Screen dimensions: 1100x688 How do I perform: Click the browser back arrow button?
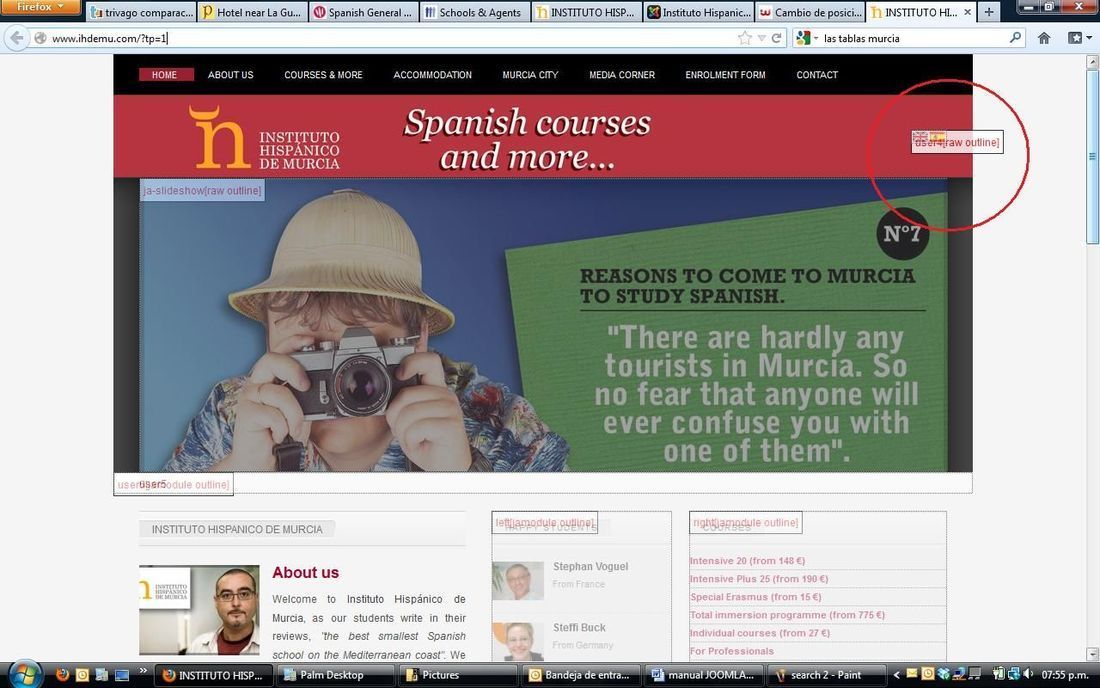(18, 38)
